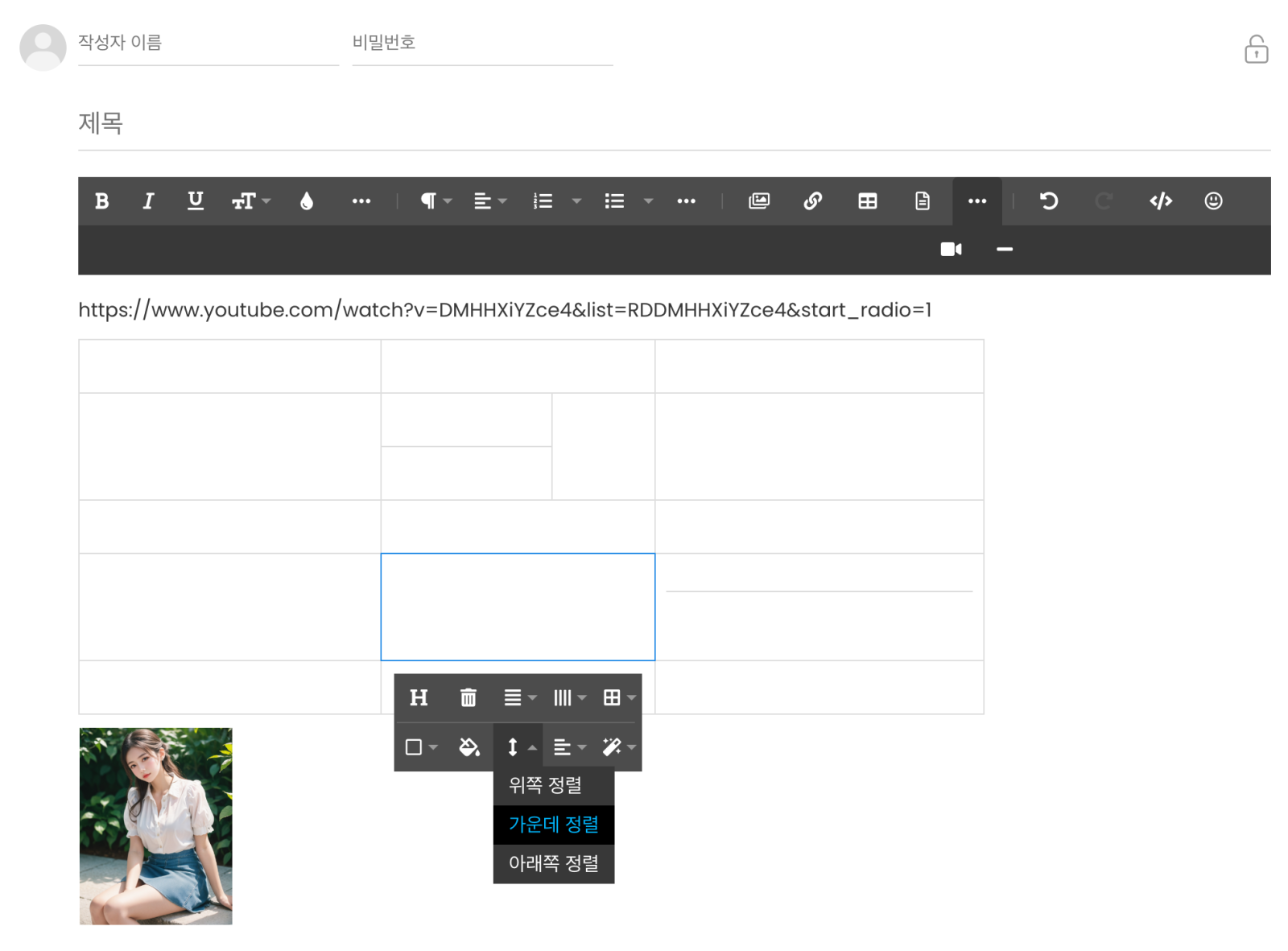
Task: Click the open padlock icon
Action: [x=1256, y=49]
